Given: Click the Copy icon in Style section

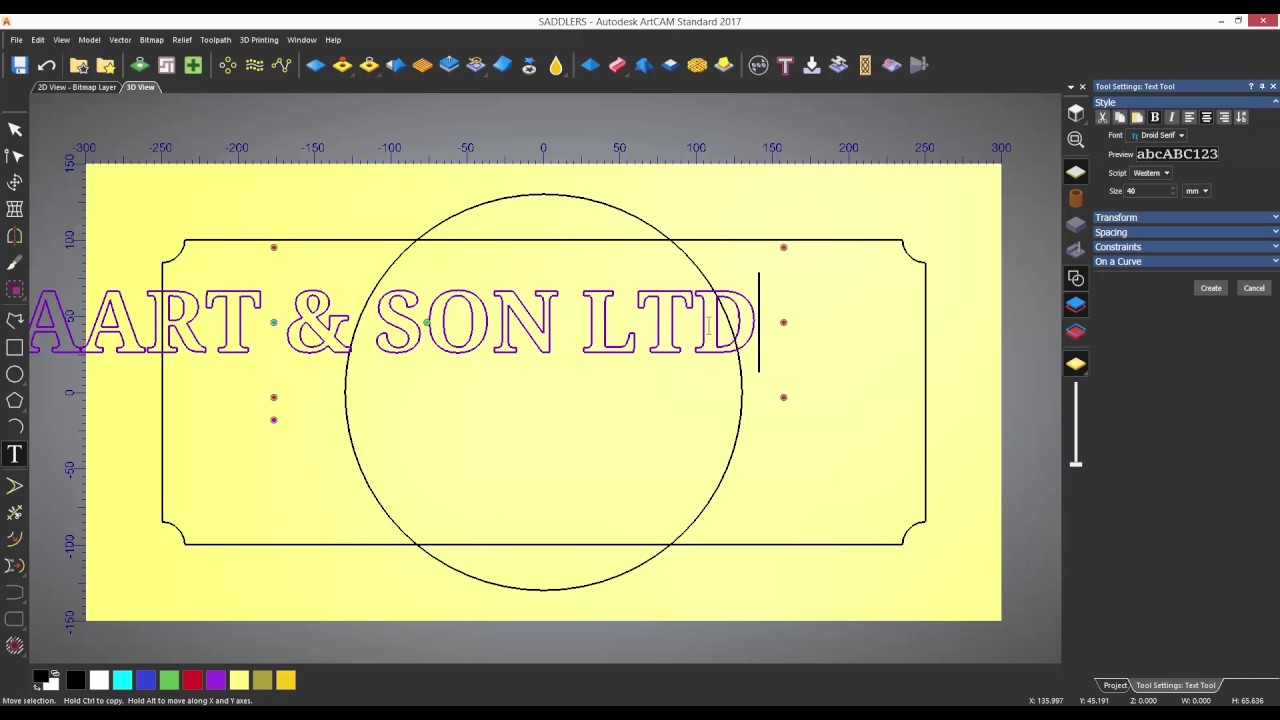Looking at the screenshot, I should pos(1120,118).
